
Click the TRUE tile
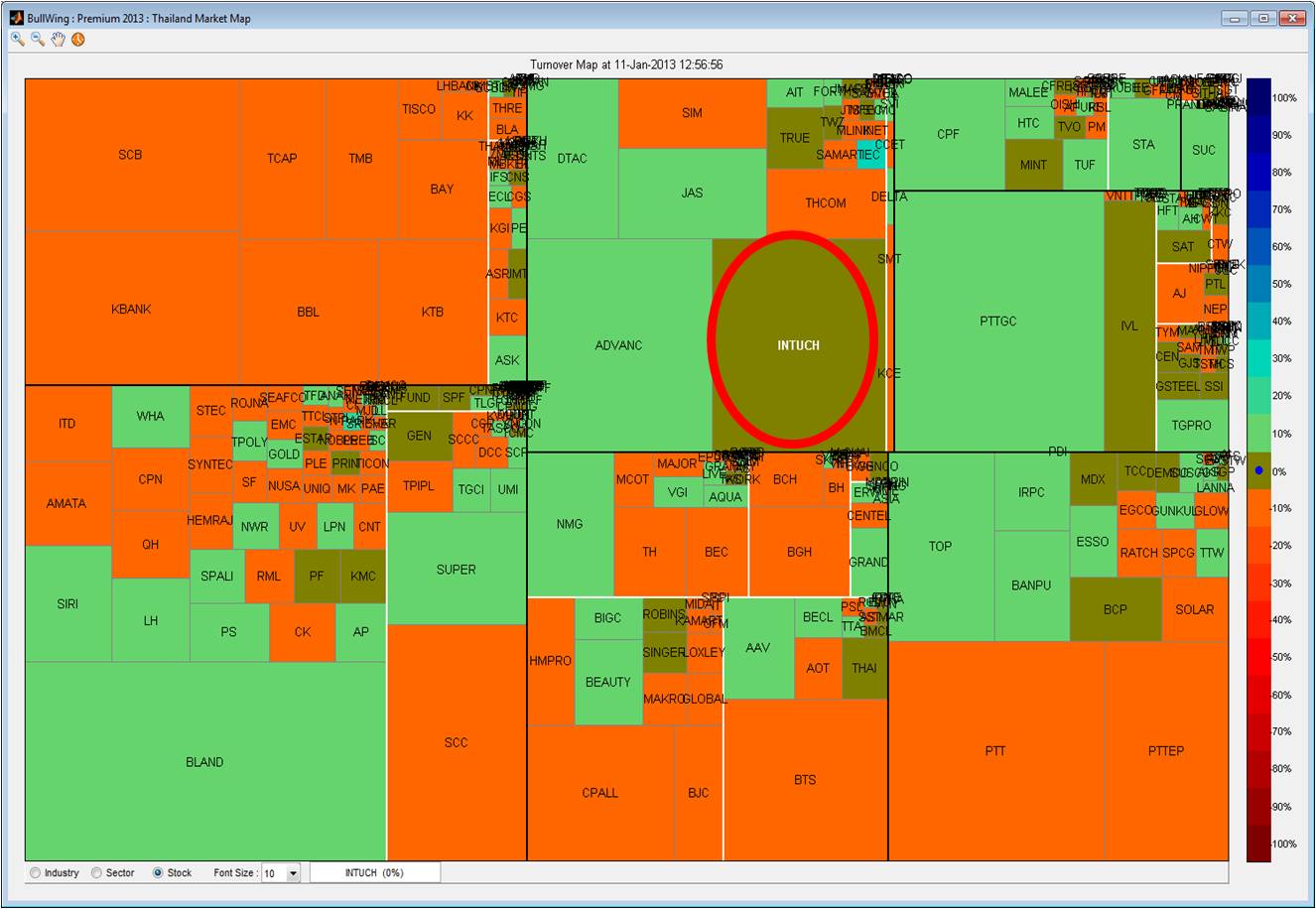pyautogui.click(x=794, y=138)
